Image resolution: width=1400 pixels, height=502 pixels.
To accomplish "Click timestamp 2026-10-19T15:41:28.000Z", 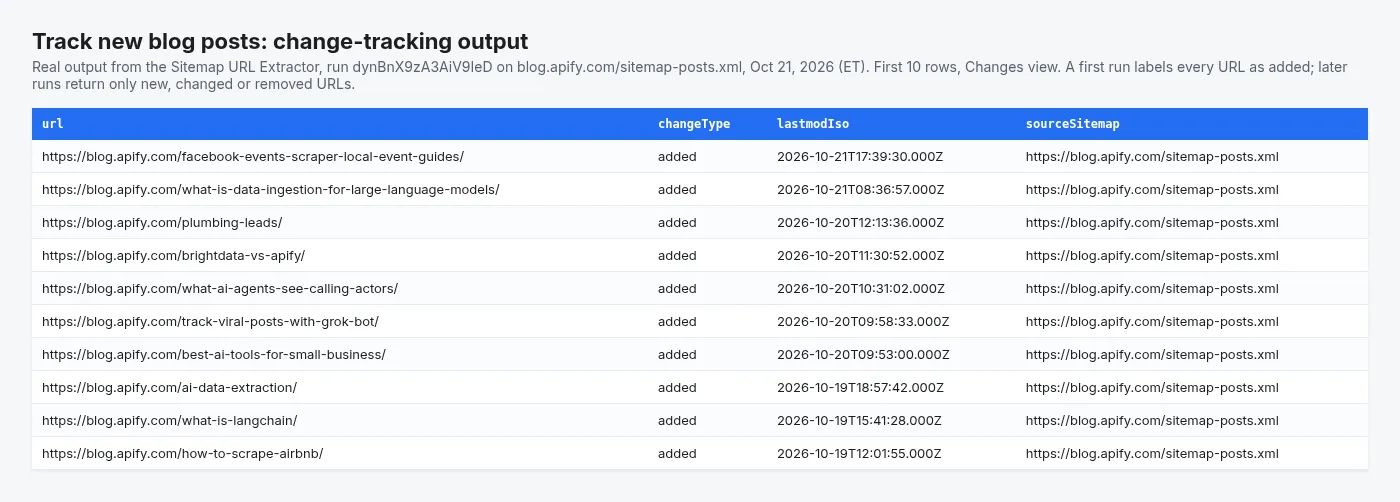I will point(860,421).
